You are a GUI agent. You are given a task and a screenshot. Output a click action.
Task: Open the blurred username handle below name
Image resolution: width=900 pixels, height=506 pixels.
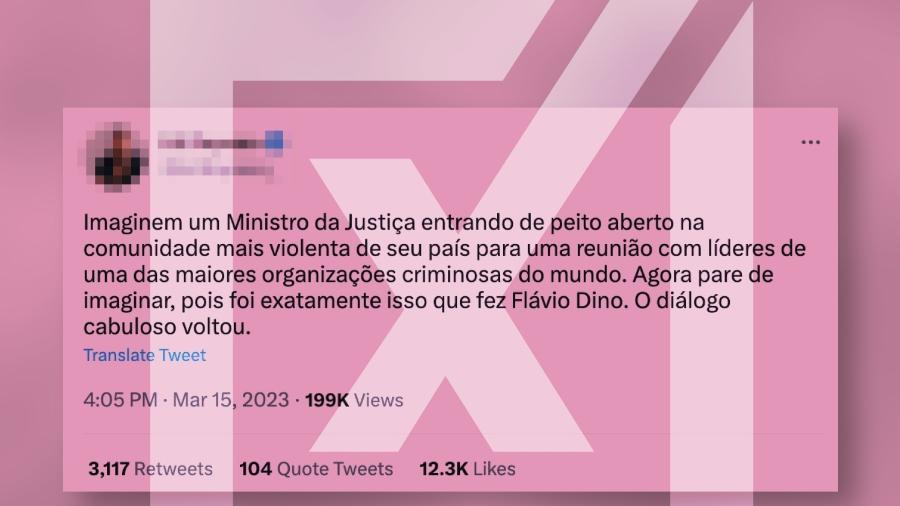(x=219, y=169)
